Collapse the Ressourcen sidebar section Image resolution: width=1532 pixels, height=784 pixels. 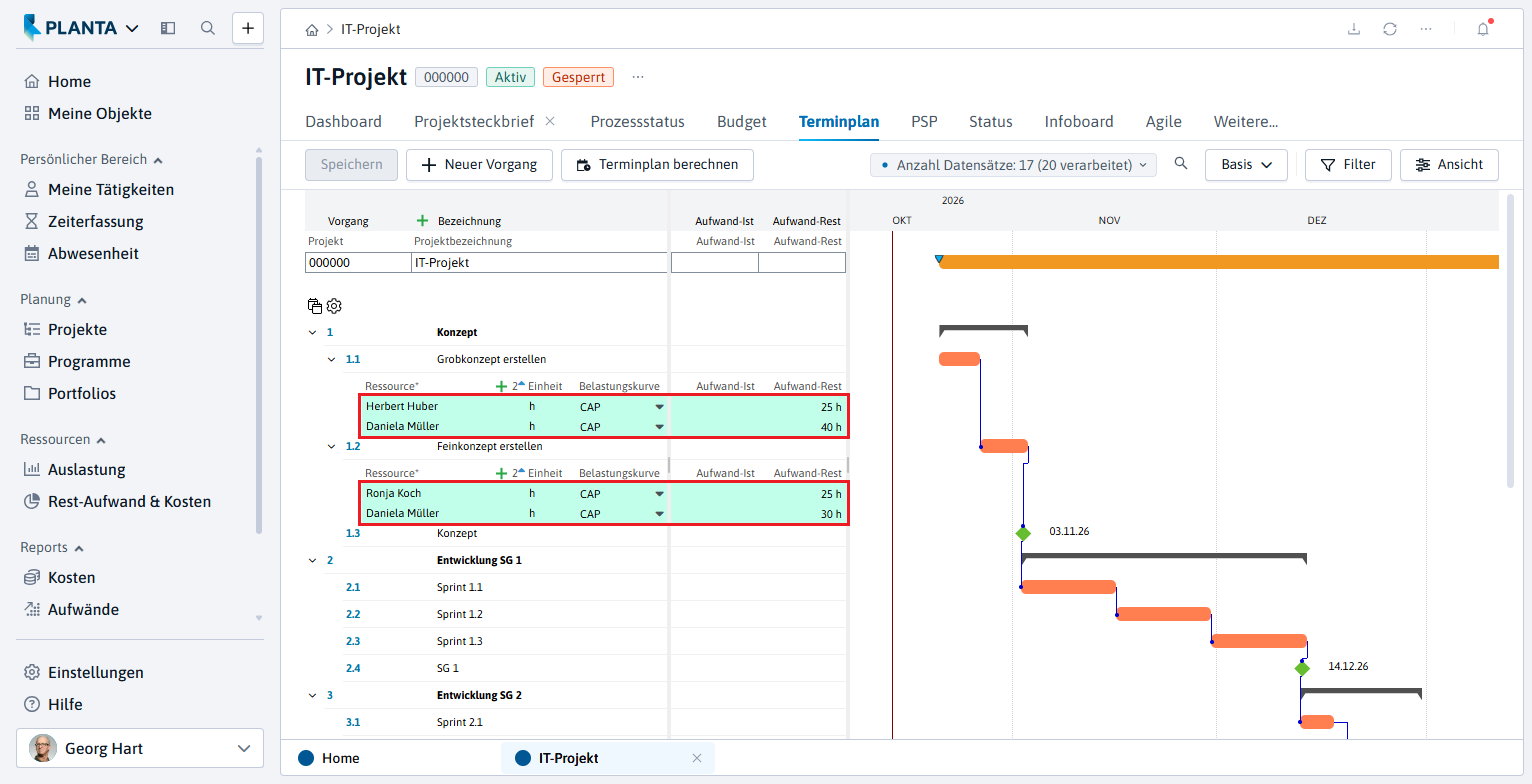pyautogui.click(x=101, y=440)
